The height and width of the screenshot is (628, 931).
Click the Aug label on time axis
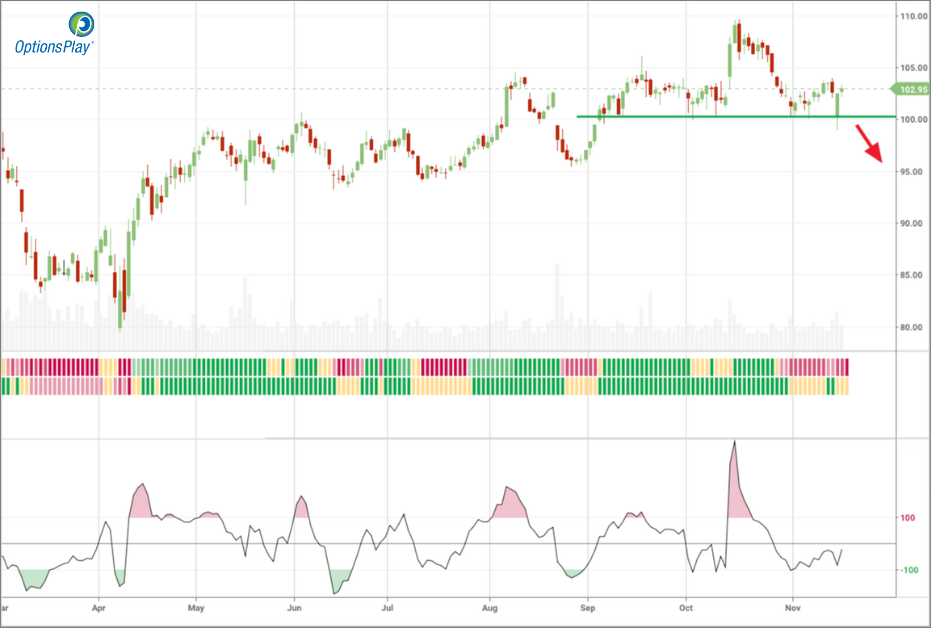(x=490, y=607)
